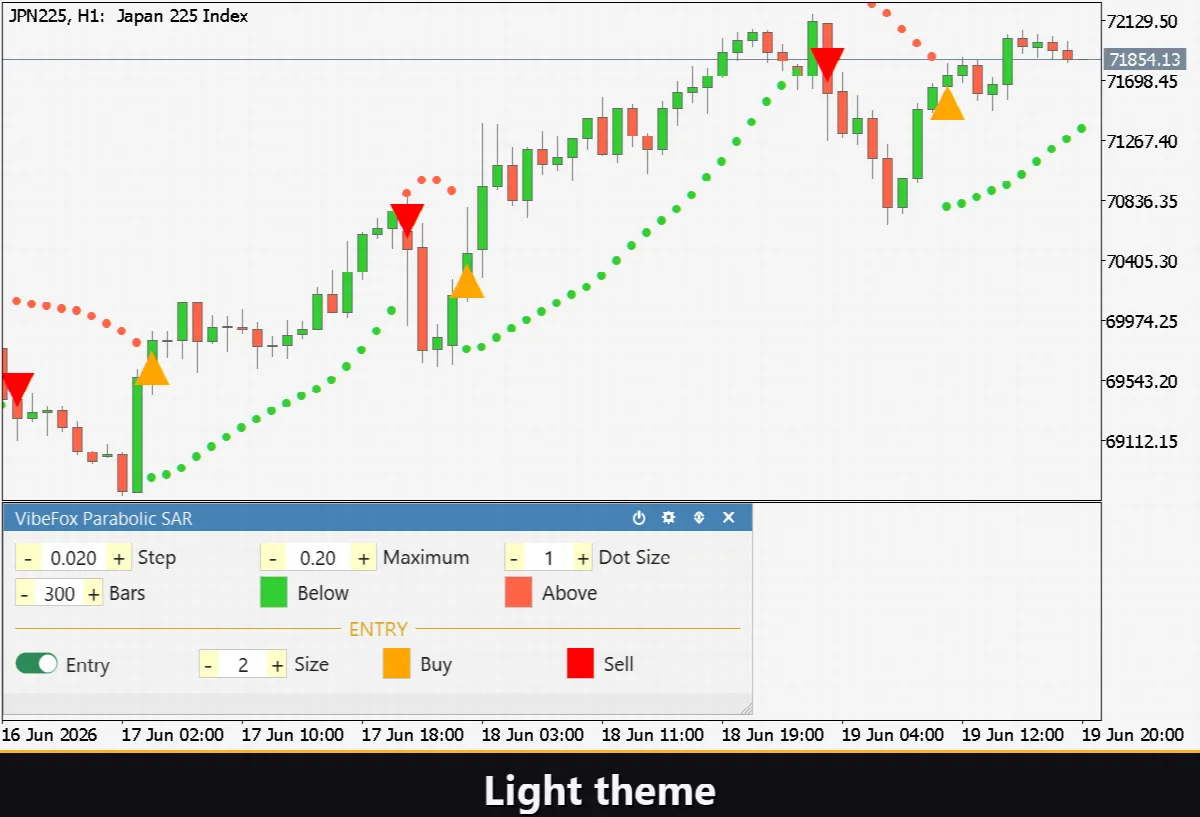Increase the Maximum value with plus button
Viewport: 1200px width, 817px height.
click(365, 558)
